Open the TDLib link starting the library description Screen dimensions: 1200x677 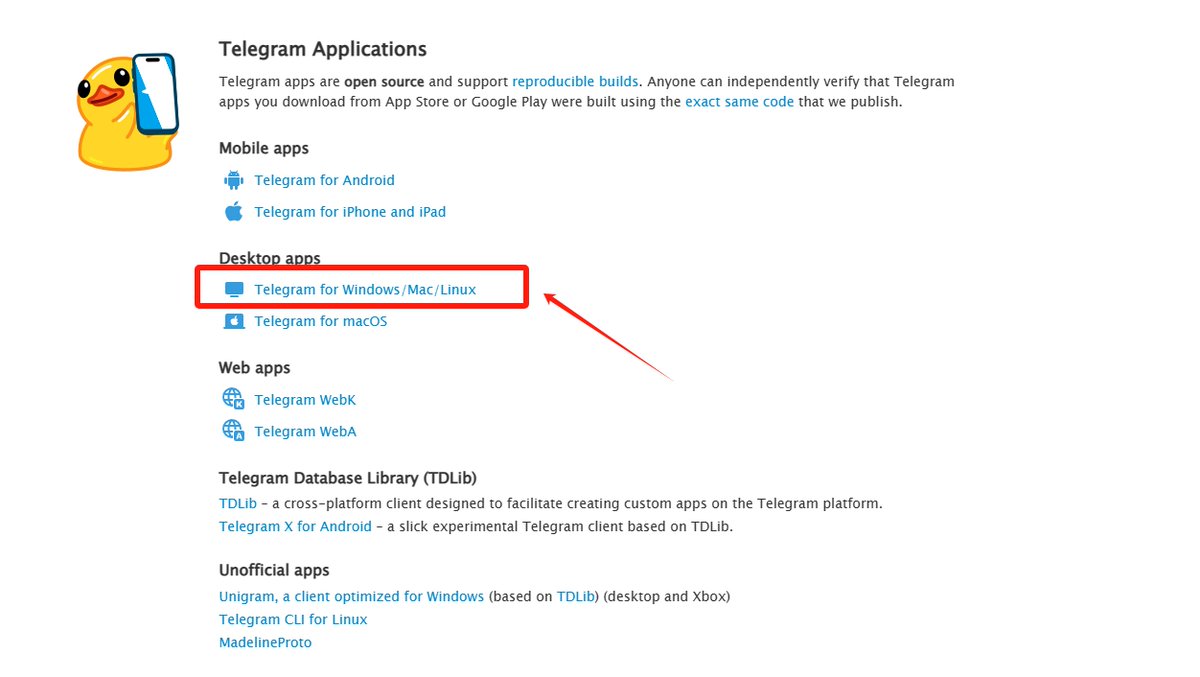click(x=238, y=503)
